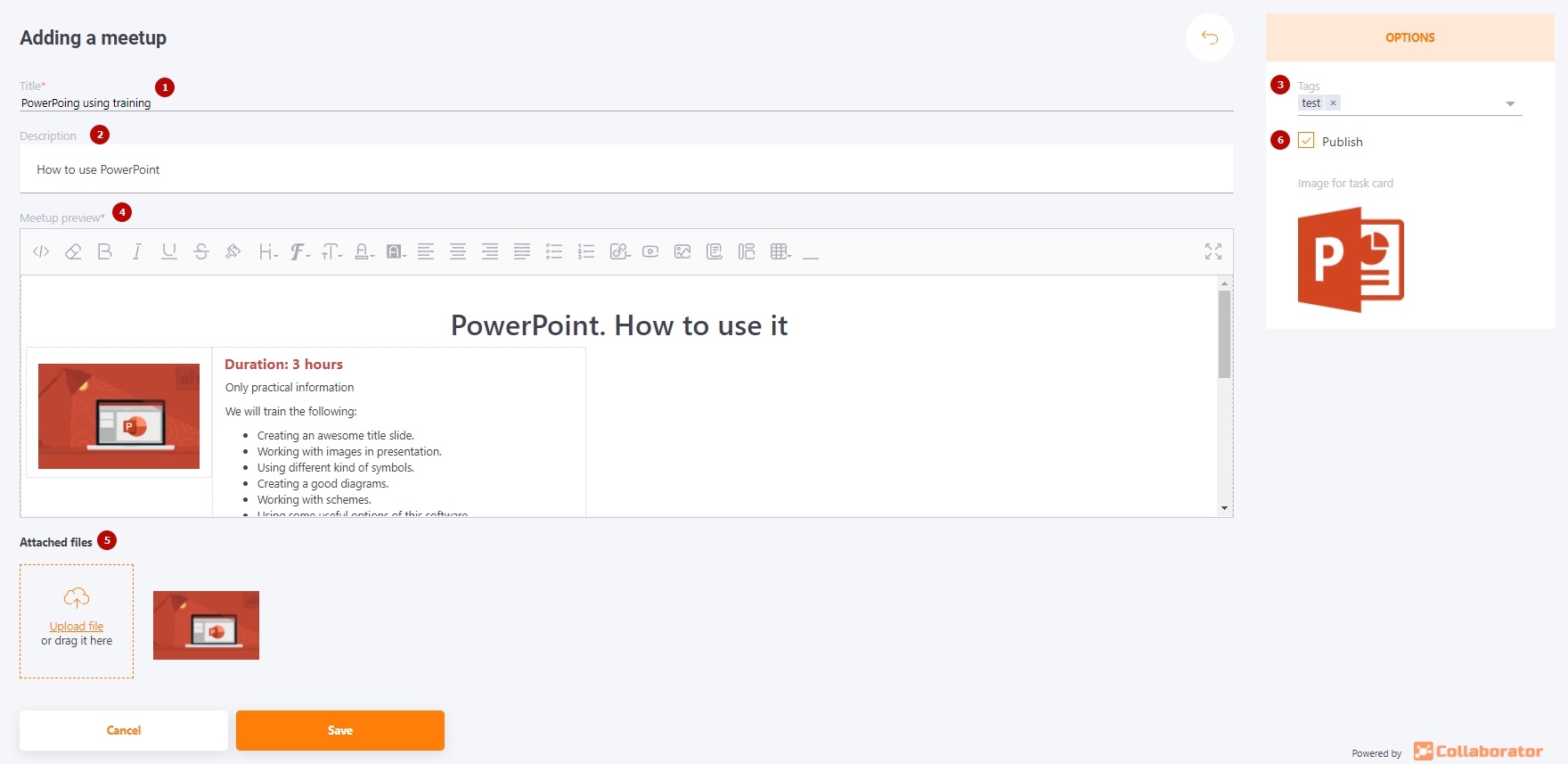1568x764 pixels.
Task: Remove the 'test' tag
Action: tap(1333, 103)
